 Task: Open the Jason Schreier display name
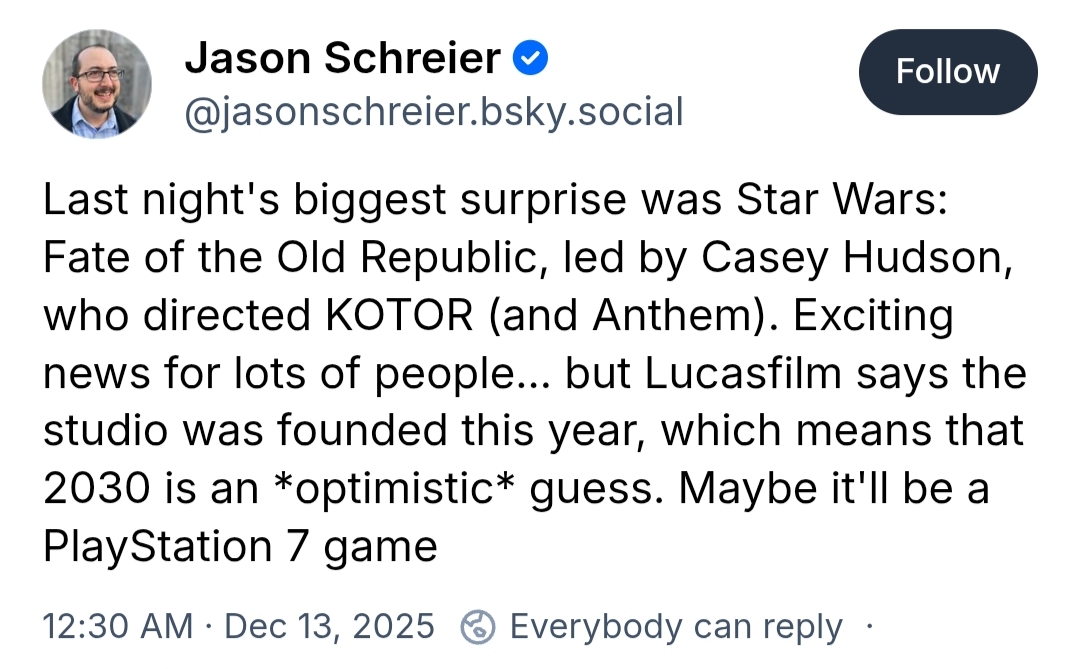coord(342,60)
